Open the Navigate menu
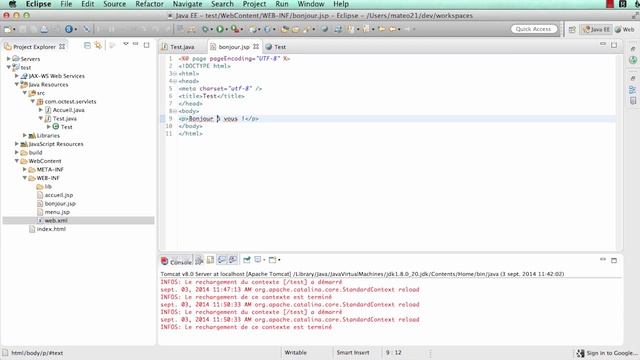Screen dimensions: 640x360 pyautogui.click(x=187, y=4)
